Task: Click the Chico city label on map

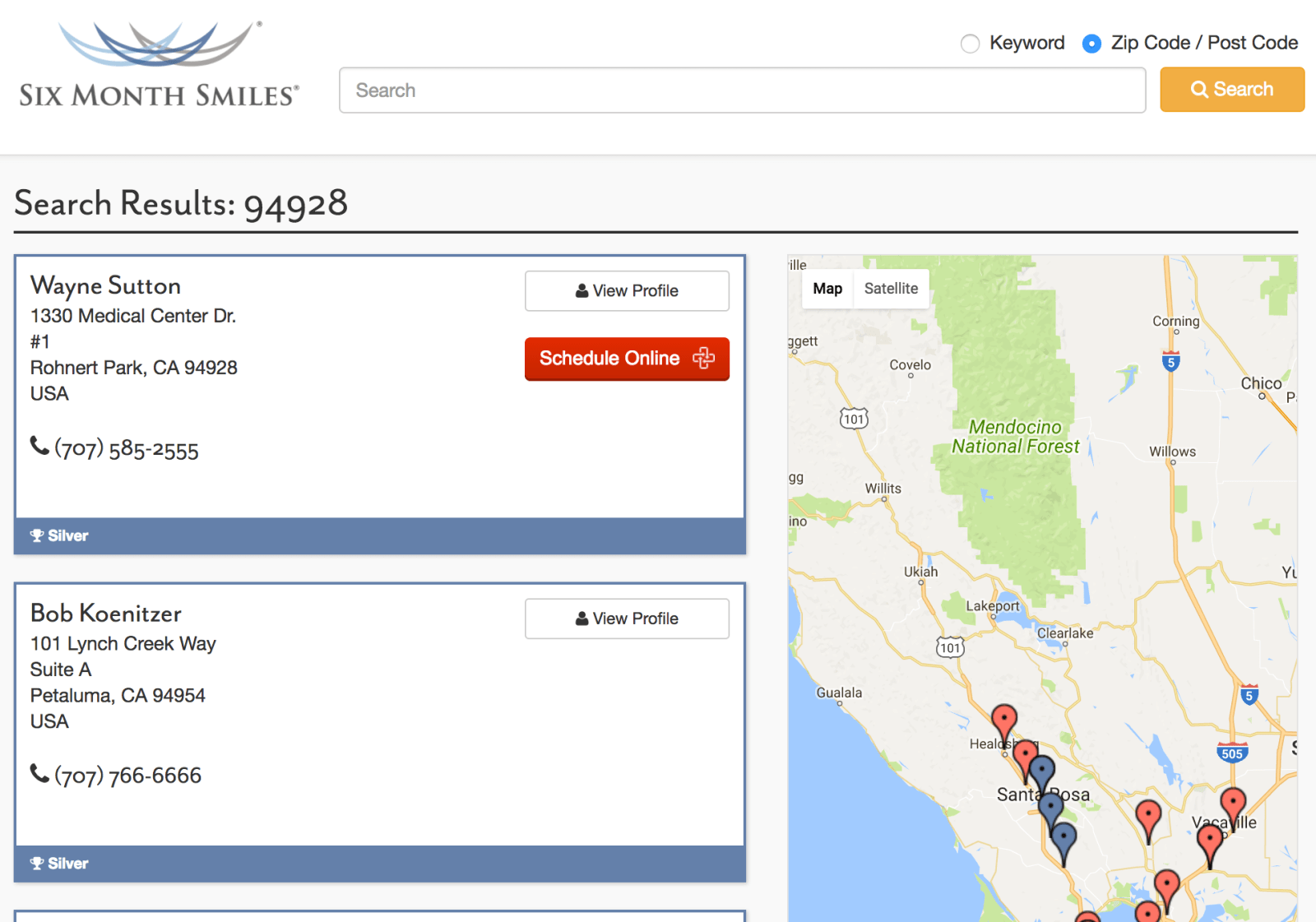Action: [1261, 383]
